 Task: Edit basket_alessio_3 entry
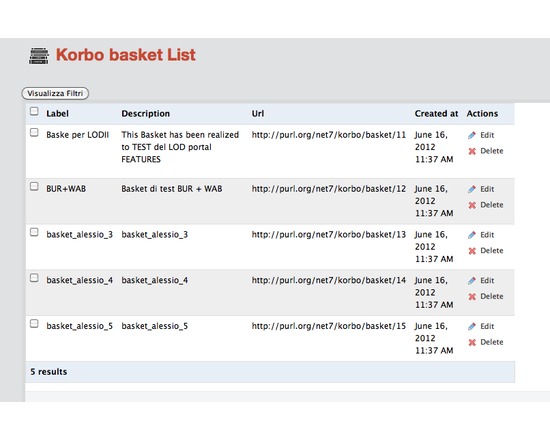(x=487, y=235)
